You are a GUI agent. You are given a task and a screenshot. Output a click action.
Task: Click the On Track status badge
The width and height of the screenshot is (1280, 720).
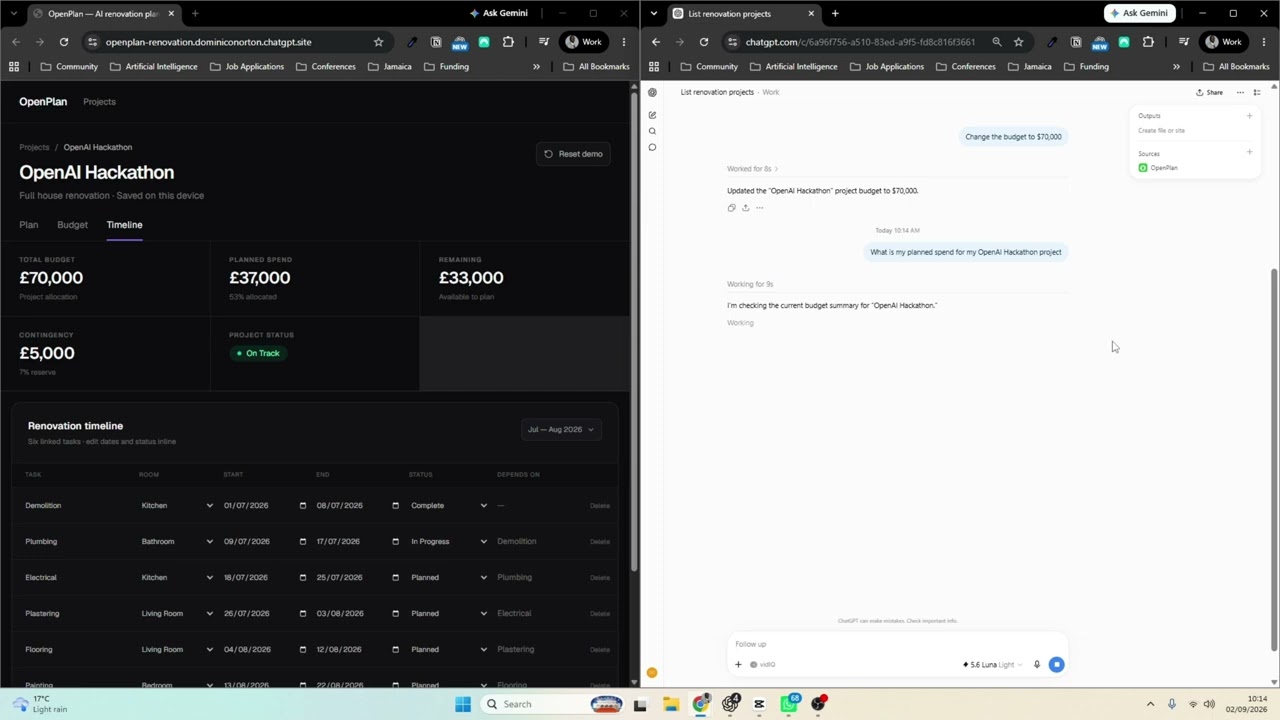pyautogui.click(x=258, y=353)
